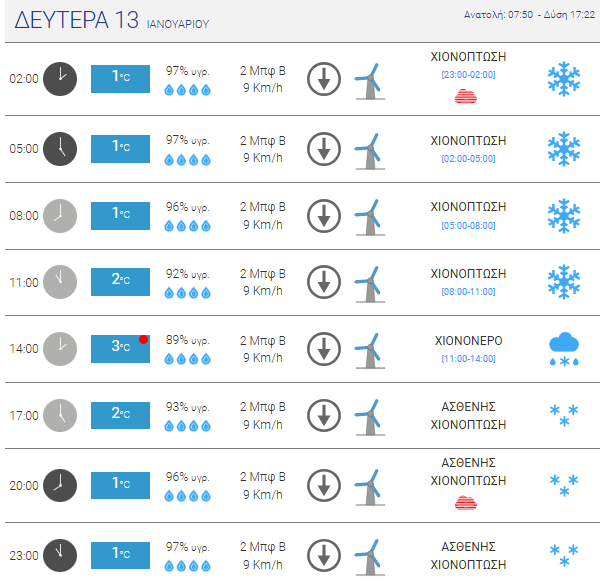600x585 pixels.
Task: Click the red dot on the 3°C box
Action: (143, 339)
